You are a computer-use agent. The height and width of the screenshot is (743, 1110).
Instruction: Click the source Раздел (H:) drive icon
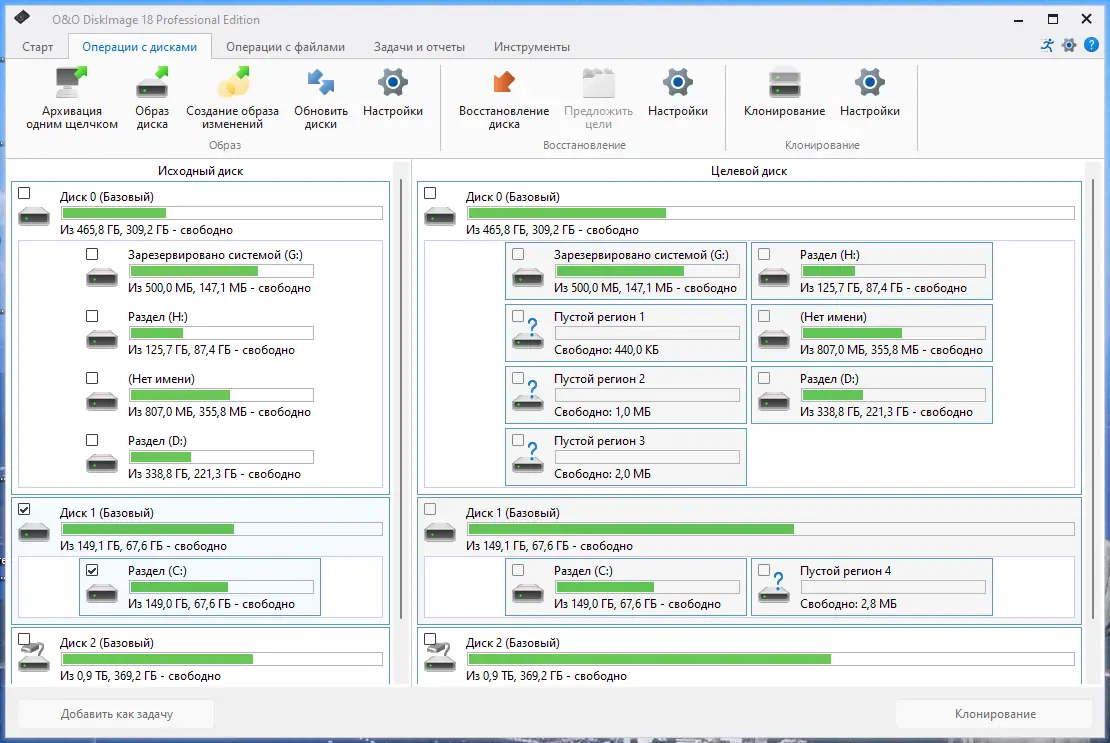(x=102, y=339)
